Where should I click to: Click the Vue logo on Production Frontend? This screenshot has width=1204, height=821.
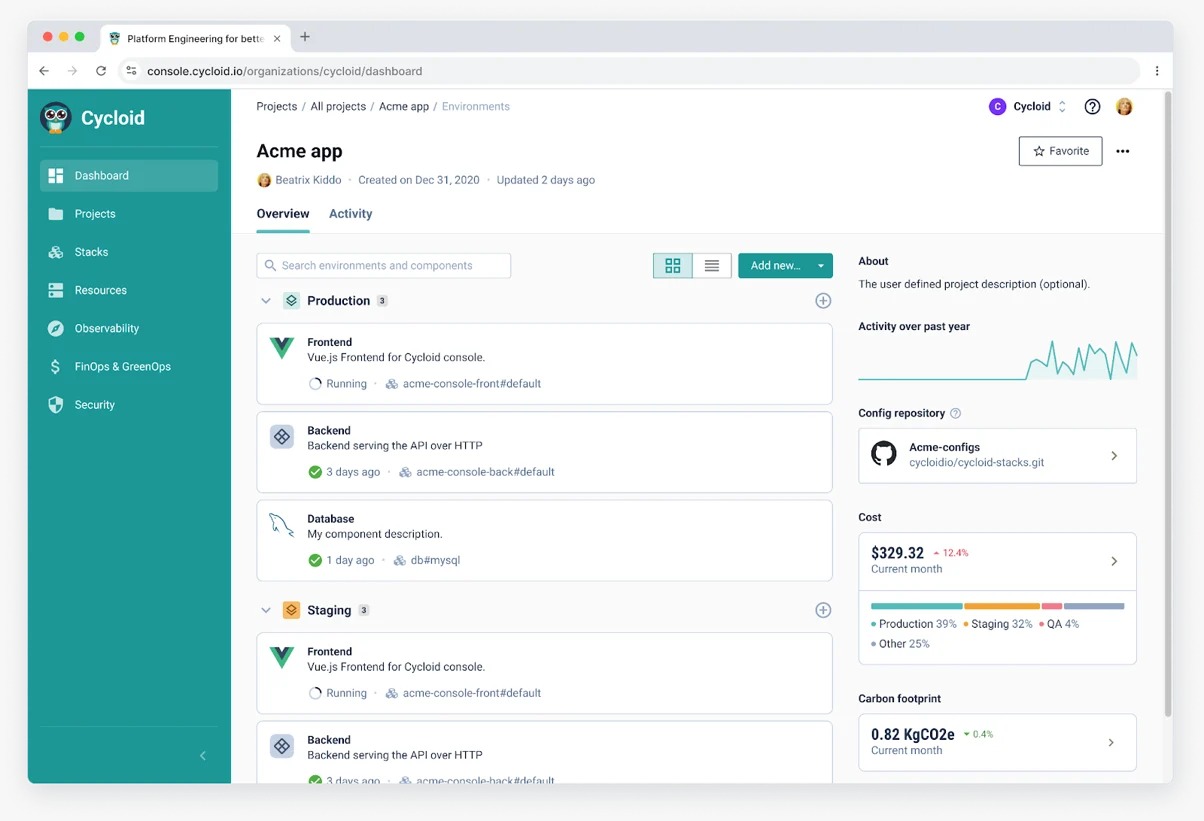[282, 348]
